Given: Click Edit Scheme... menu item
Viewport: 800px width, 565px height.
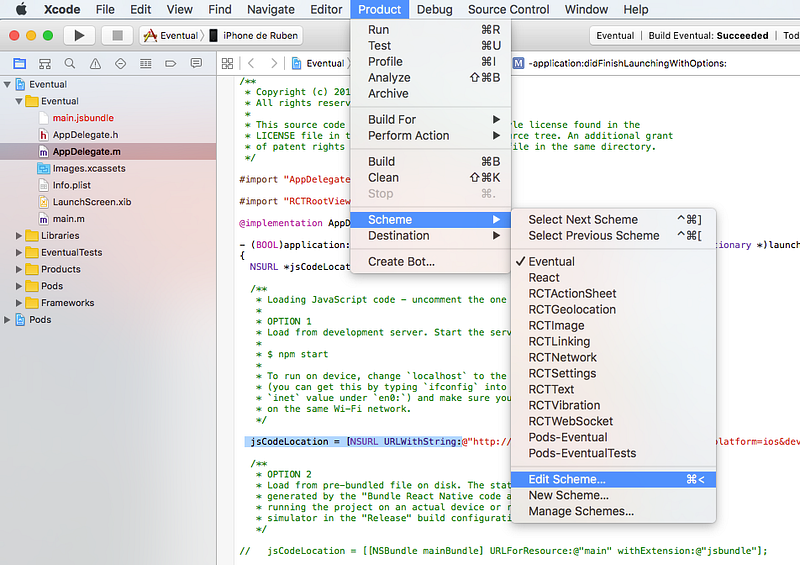Looking at the screenshot, I should pos(613,479).
